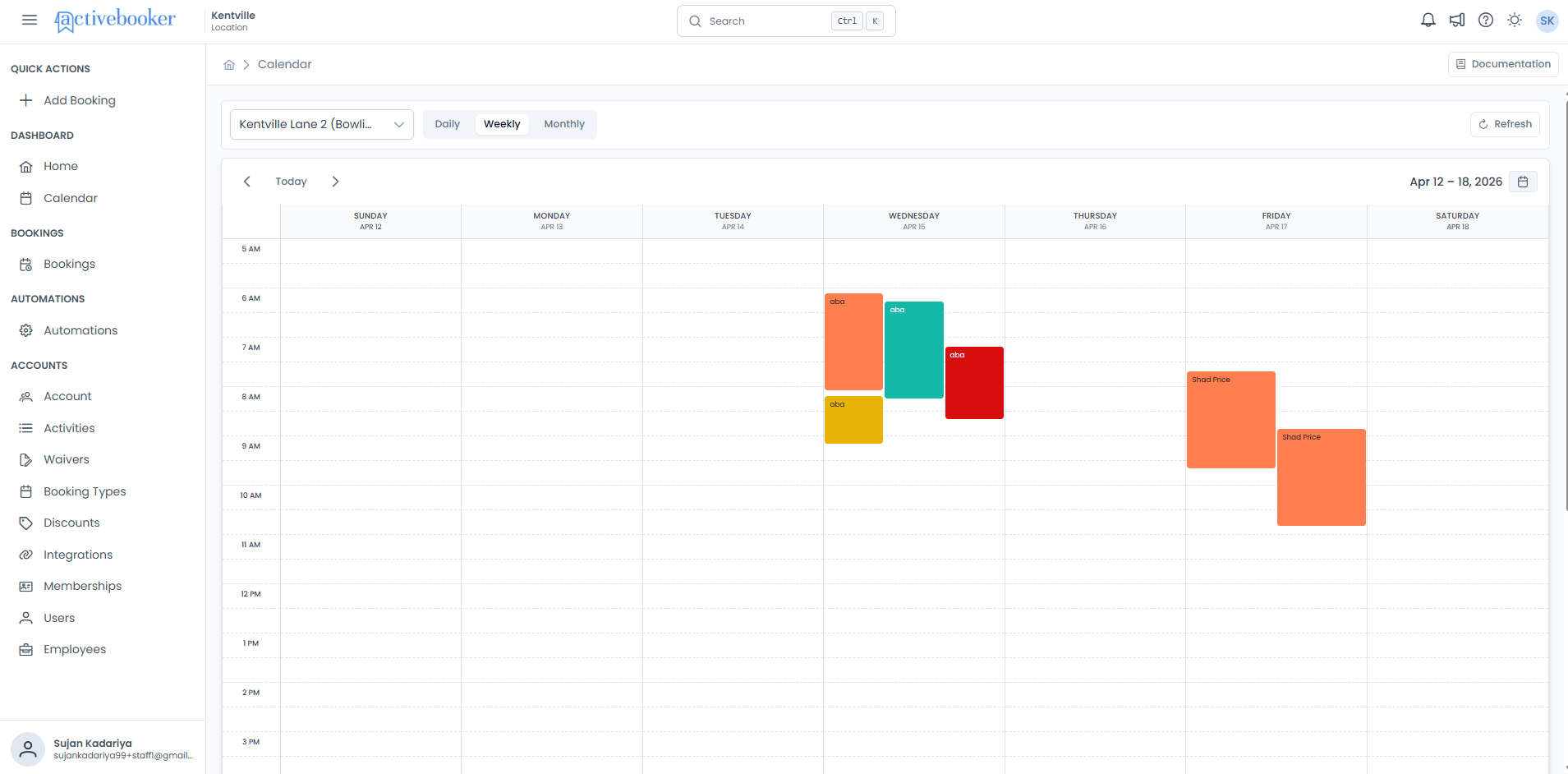This screenshot has width=1568, height=774.
Task: Click the Refresh button
Action: (x=1505, y=124)
